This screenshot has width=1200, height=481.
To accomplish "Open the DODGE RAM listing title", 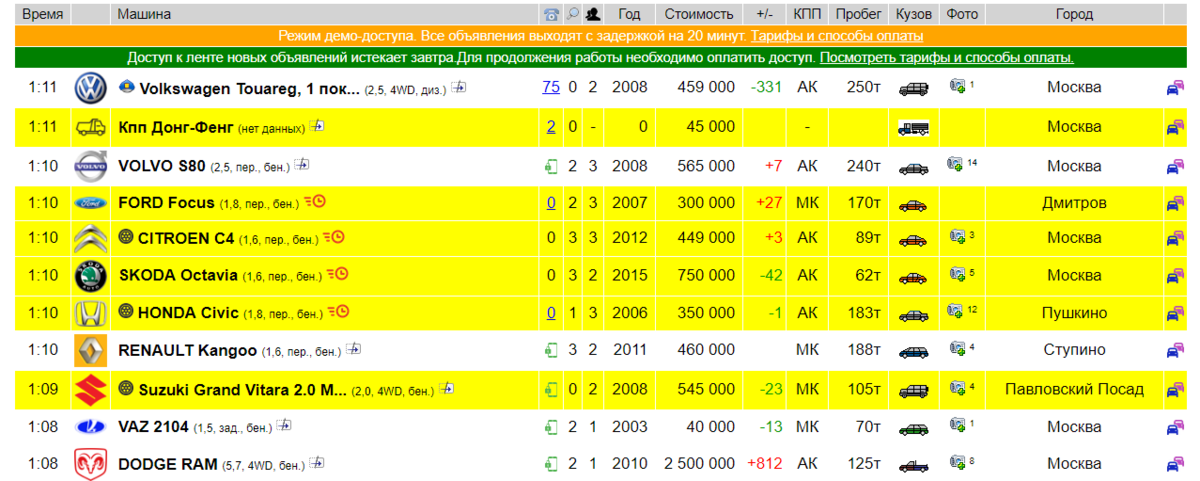I will pyautogui.click(x=167, y=464).
